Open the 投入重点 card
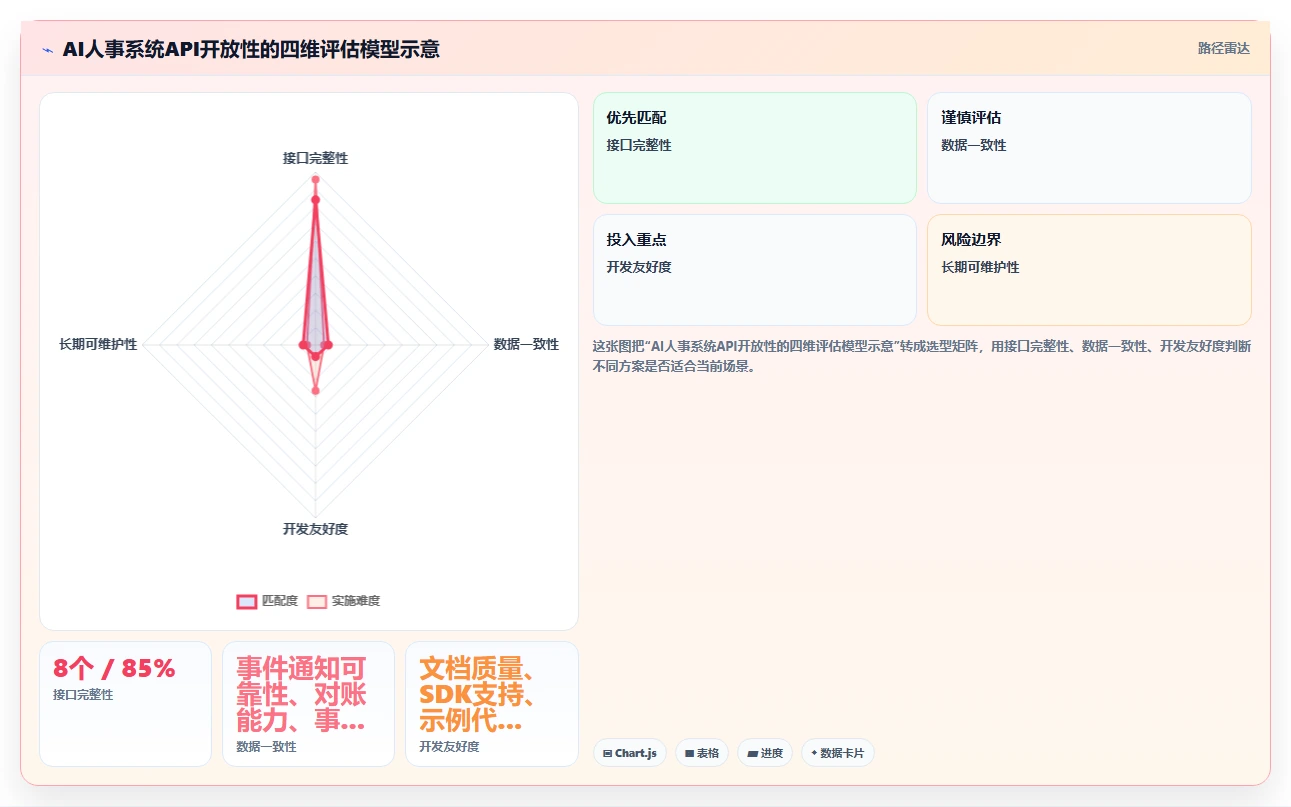 click(755, 270)
